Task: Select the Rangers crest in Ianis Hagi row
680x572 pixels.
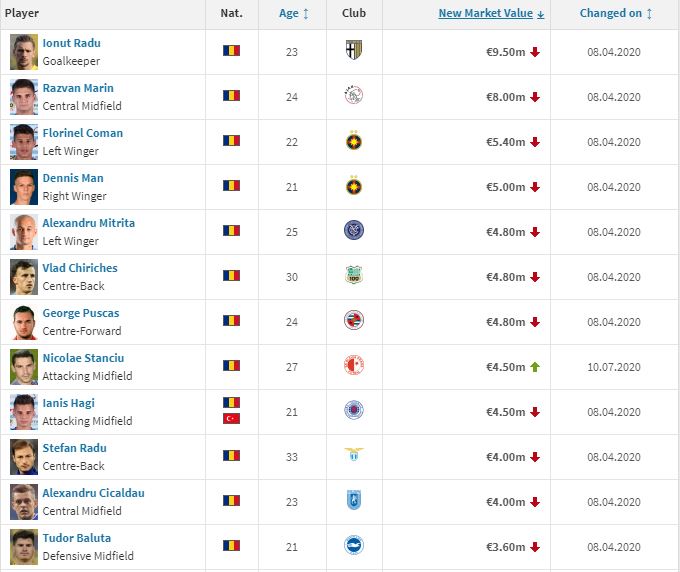Action: 354,410
